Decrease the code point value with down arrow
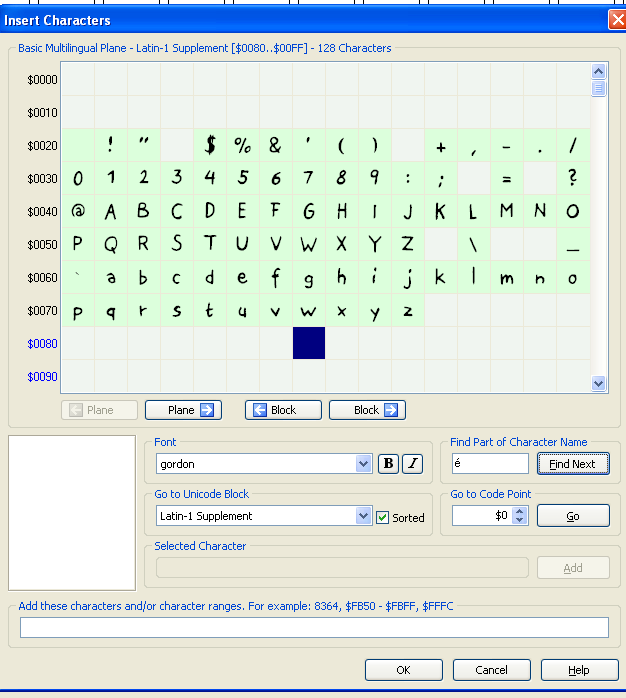Viewport: 626px width, 698px height. pos(520,520)
